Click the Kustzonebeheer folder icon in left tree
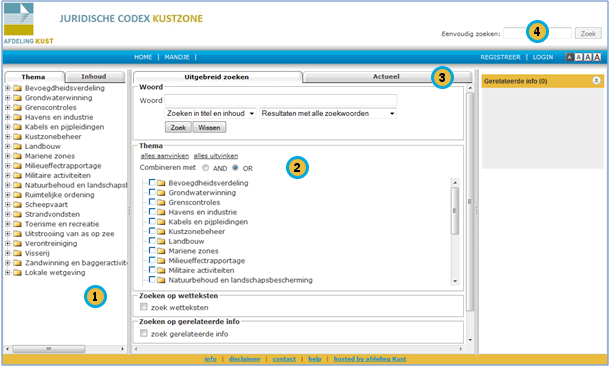Screen dimensions: 609x366 [x=17, y=137]
